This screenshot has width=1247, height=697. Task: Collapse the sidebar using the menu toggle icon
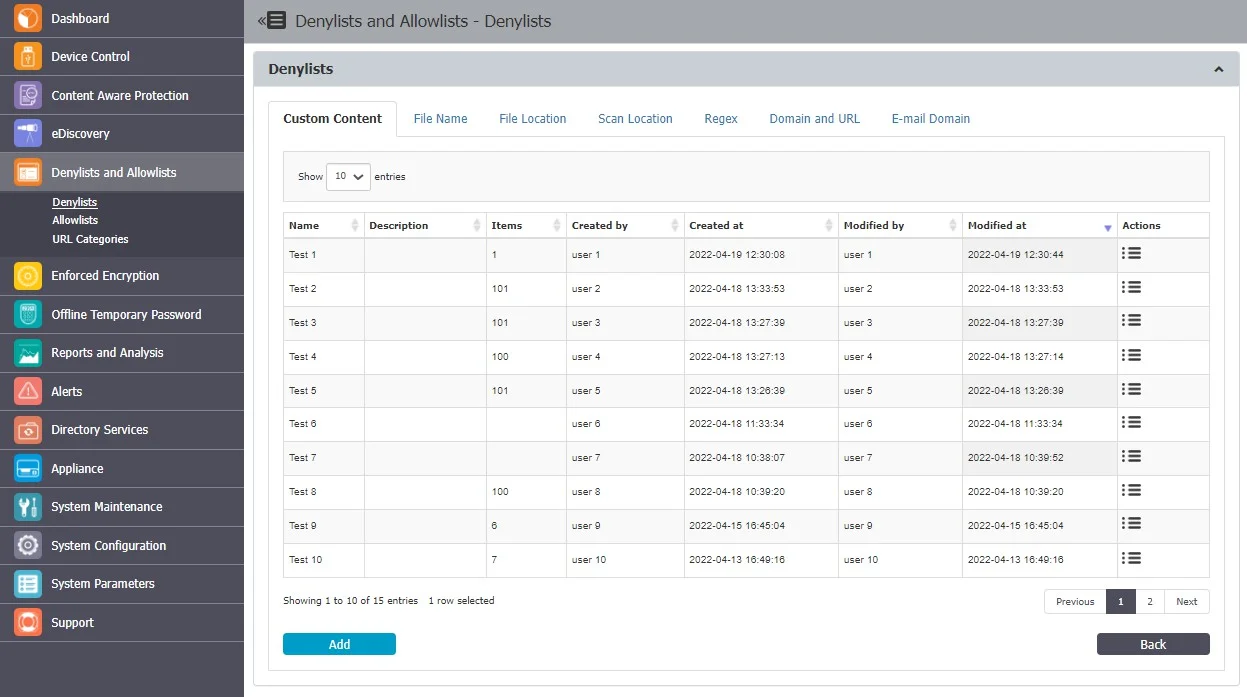(x=272, y=20)
